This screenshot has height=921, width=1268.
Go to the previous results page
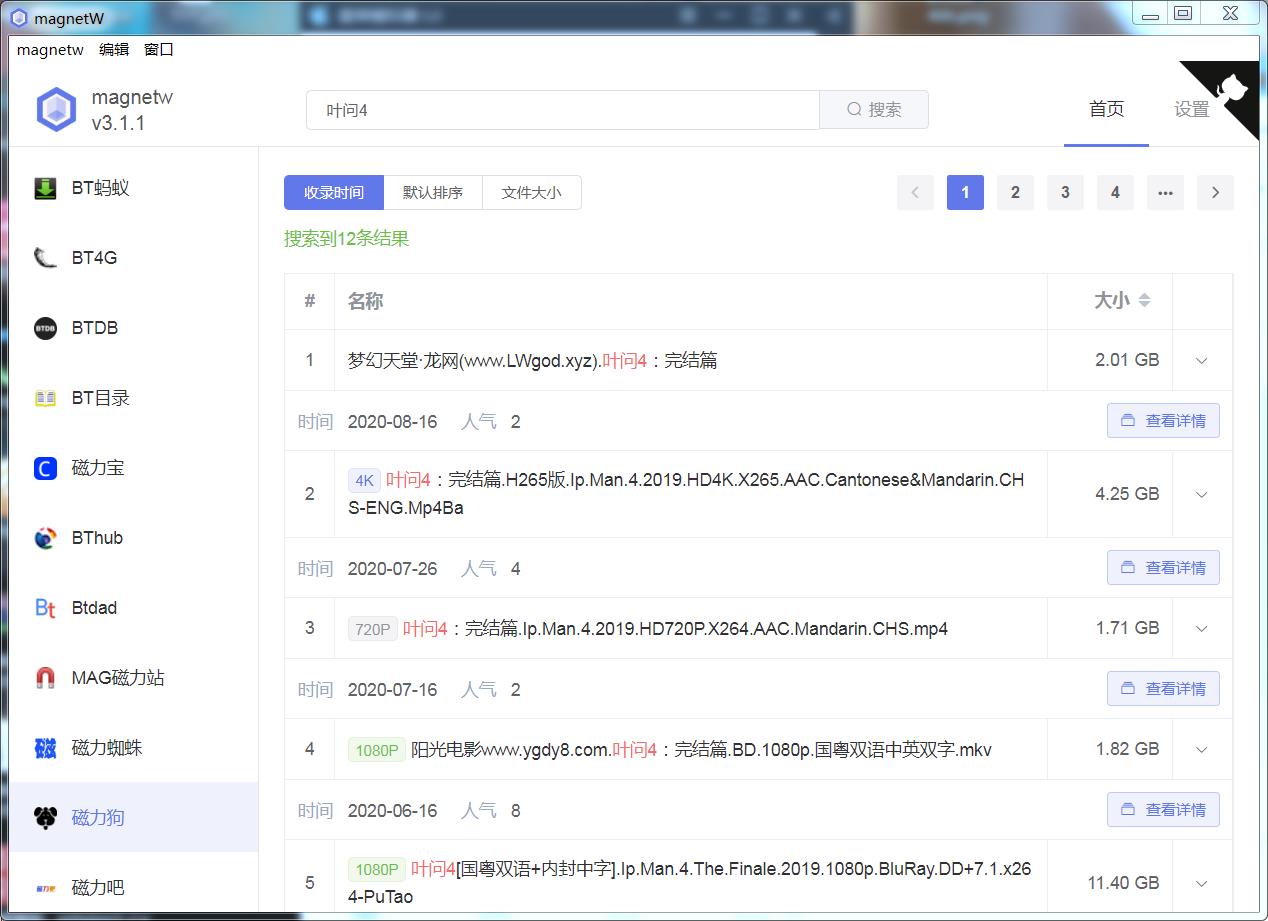915,193
